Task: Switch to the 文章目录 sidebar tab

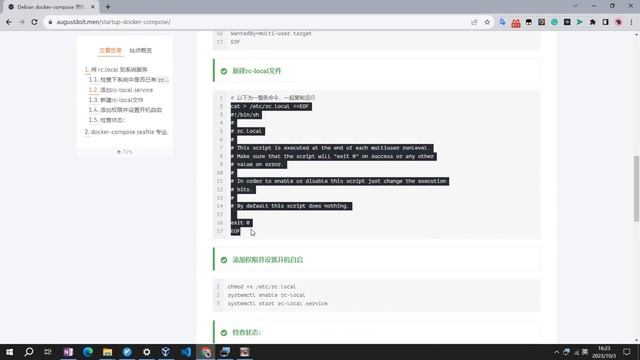Action: [110, 50]
